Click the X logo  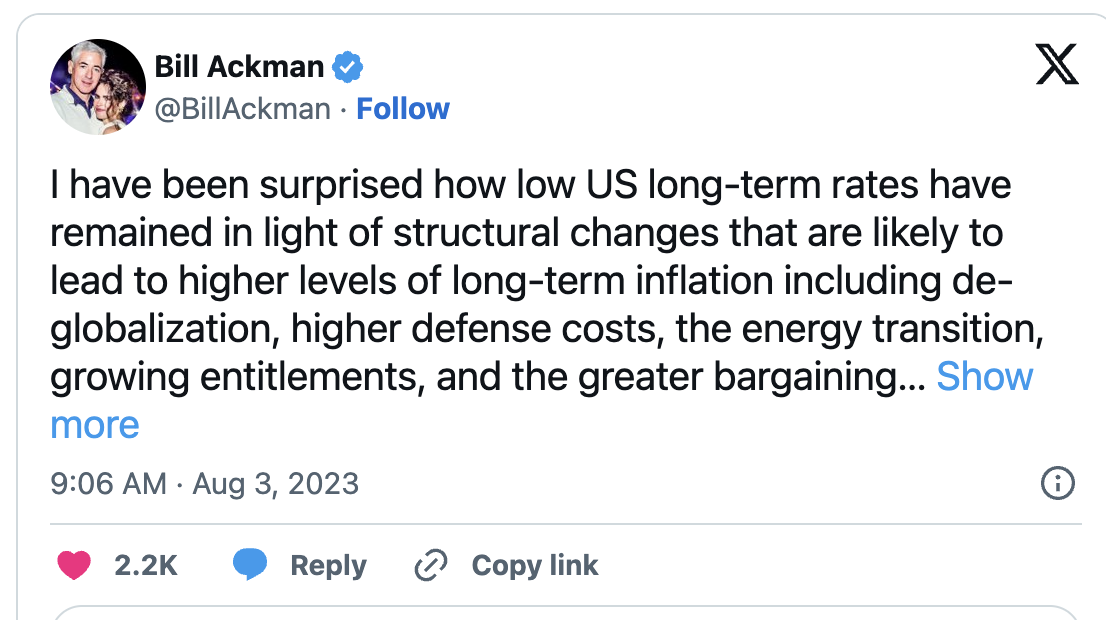[1055, 68]
